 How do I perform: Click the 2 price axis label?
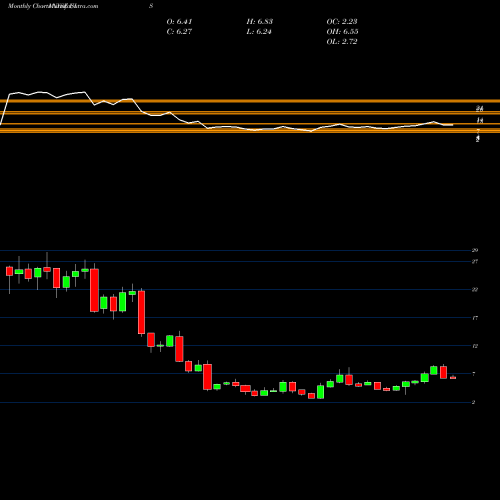pos(474,402)
